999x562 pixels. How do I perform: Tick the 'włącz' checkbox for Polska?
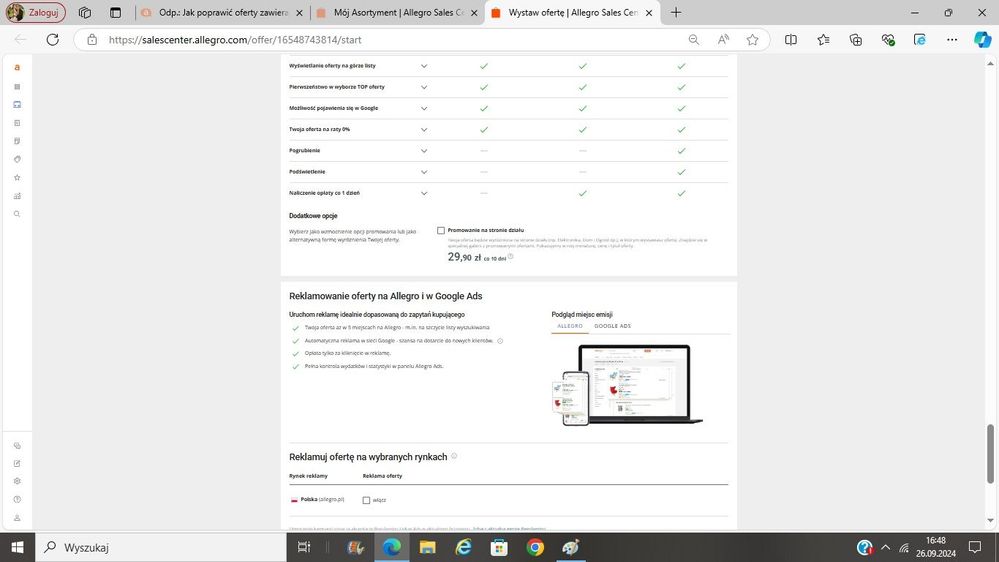[366, 500]
